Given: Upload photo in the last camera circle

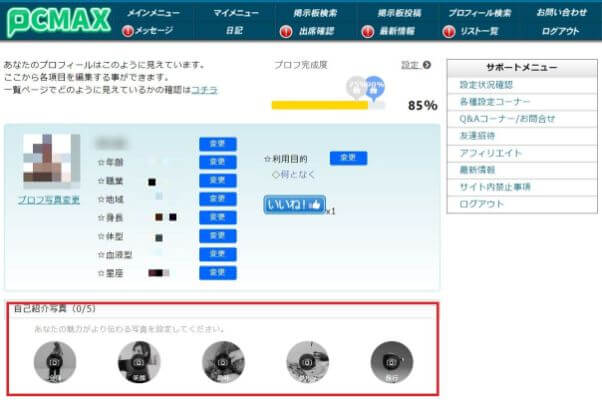Looking at the screenshot, I should click(392, 362).
